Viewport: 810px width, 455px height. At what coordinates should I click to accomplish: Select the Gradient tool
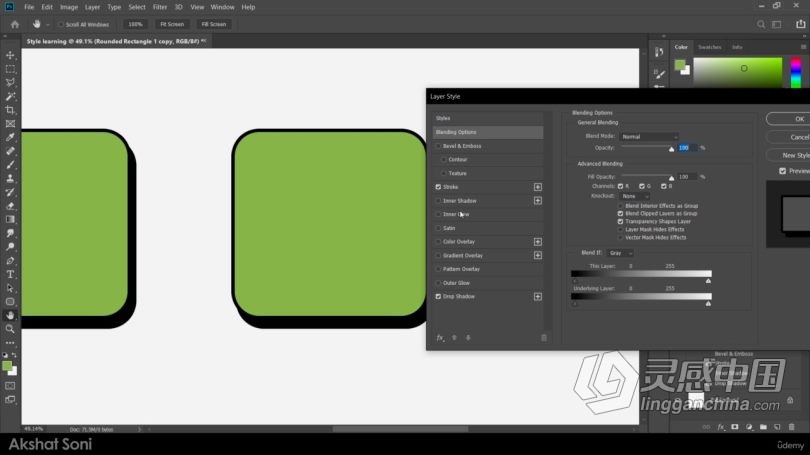pos(10,219)
